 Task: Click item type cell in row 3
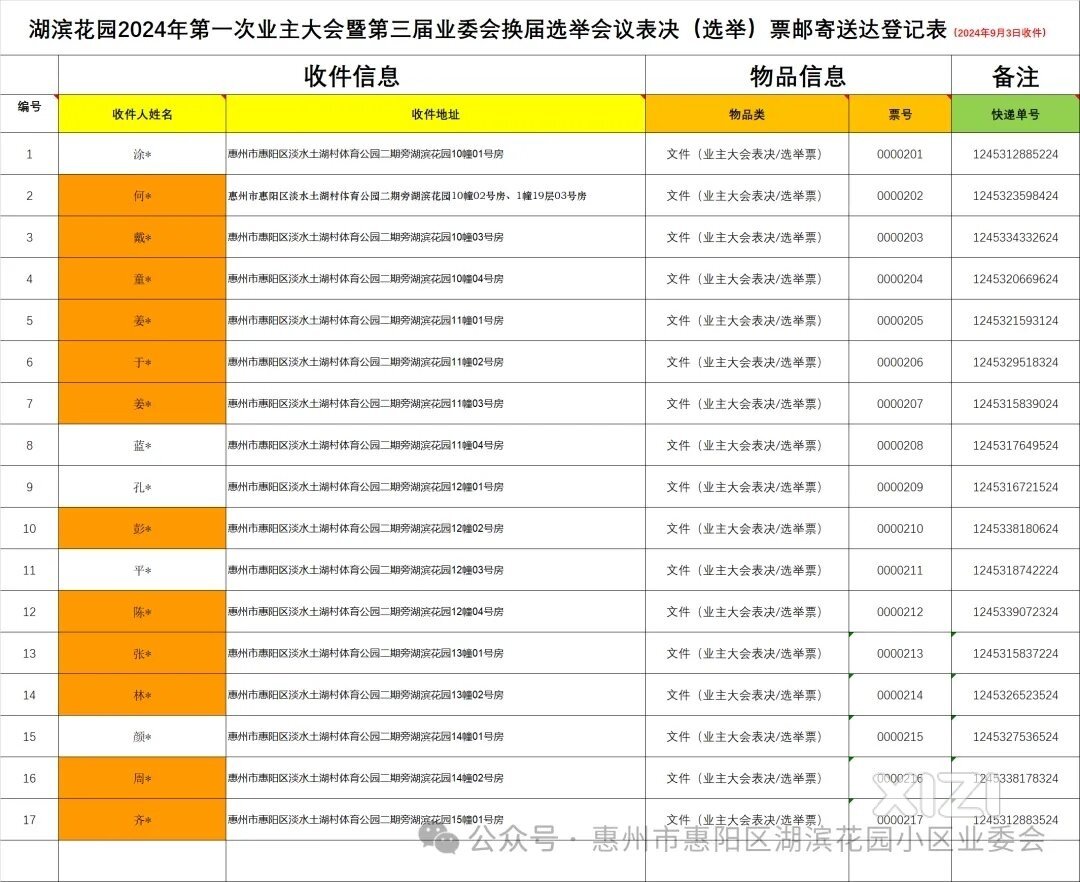point(747,238)
